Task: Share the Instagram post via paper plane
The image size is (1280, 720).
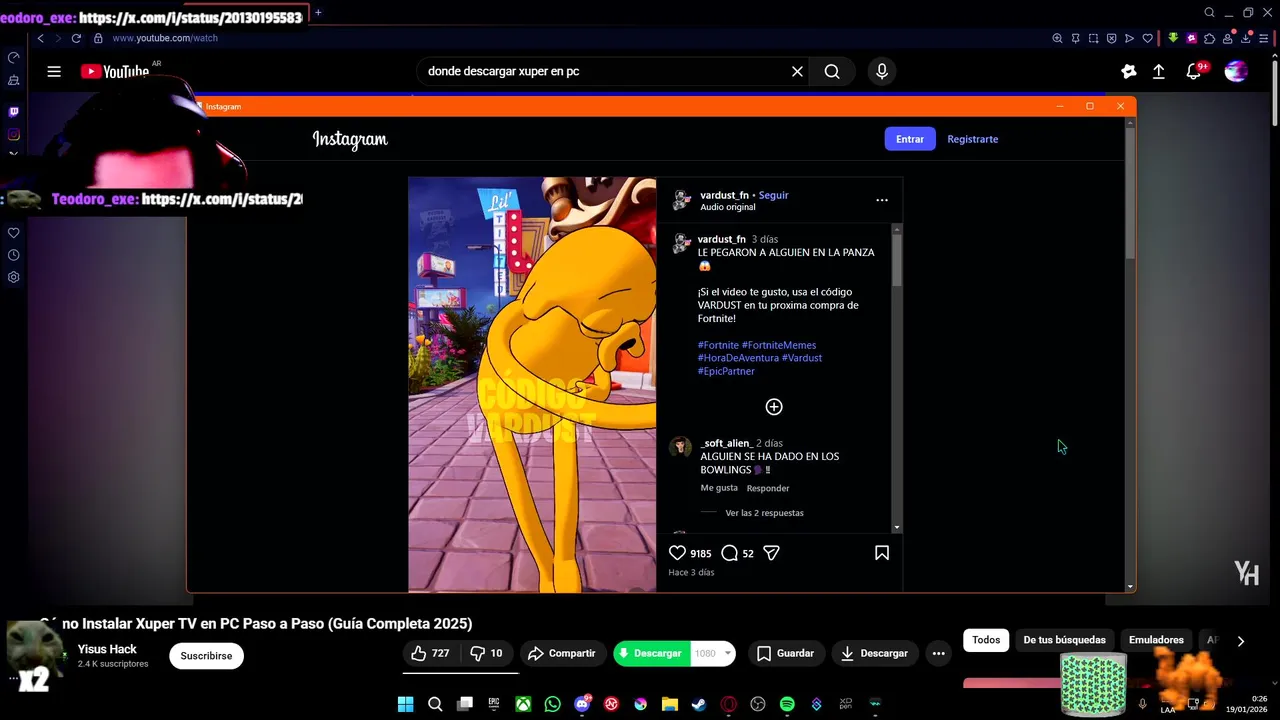Action: pos(771,553)
